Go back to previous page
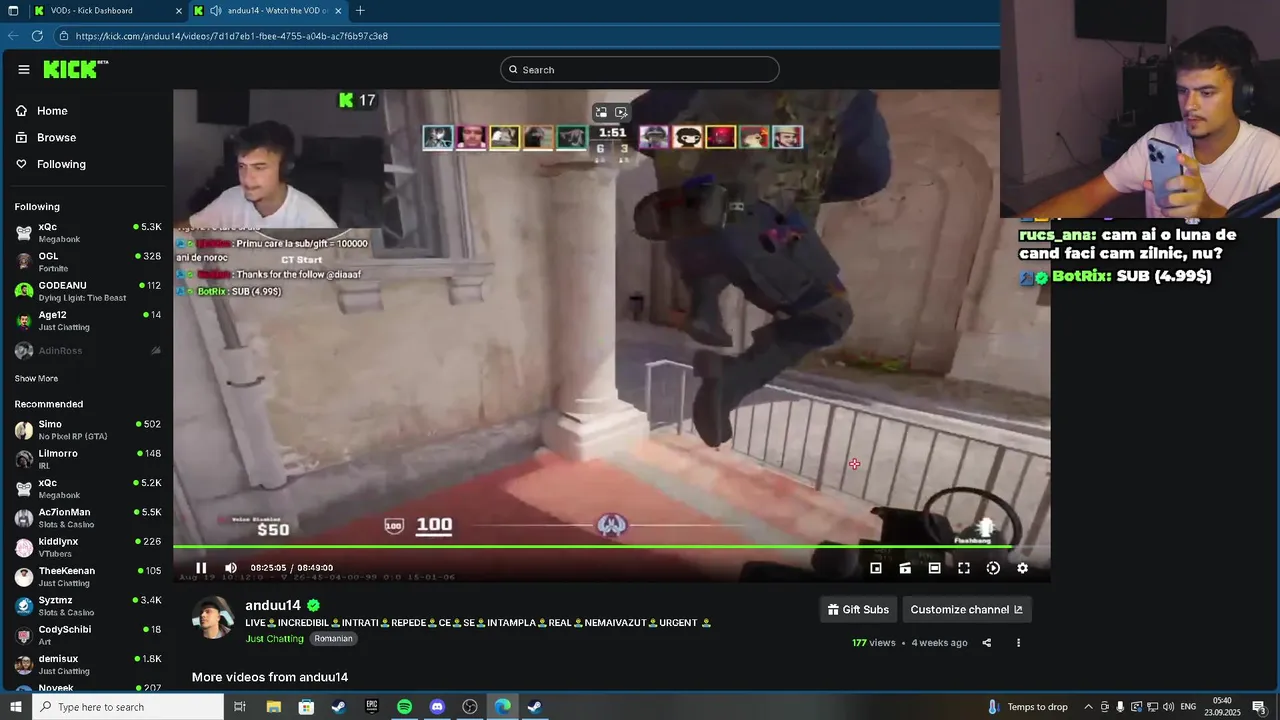Image resolution: width=1280 pixels, height=720 pixels. click(13, 36)
